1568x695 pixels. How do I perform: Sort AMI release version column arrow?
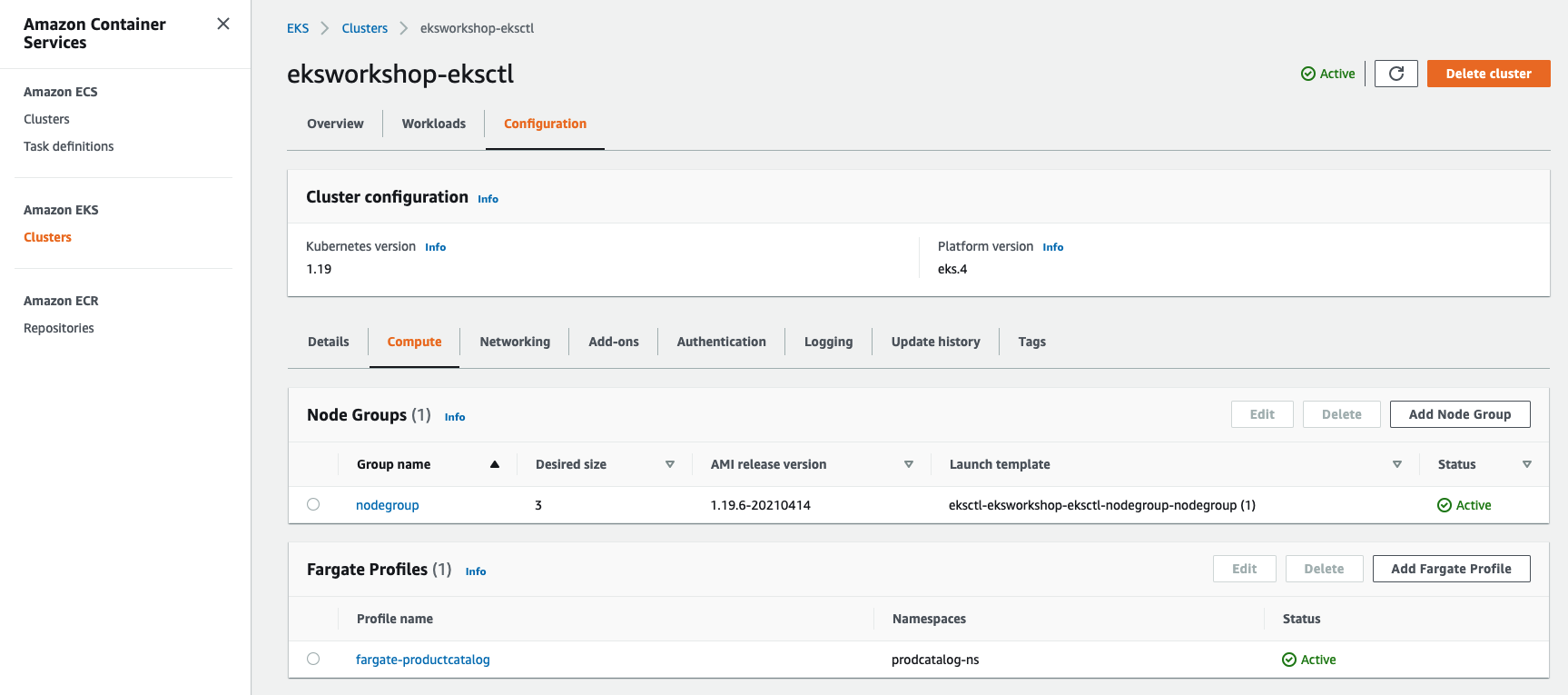pos(909,464)
